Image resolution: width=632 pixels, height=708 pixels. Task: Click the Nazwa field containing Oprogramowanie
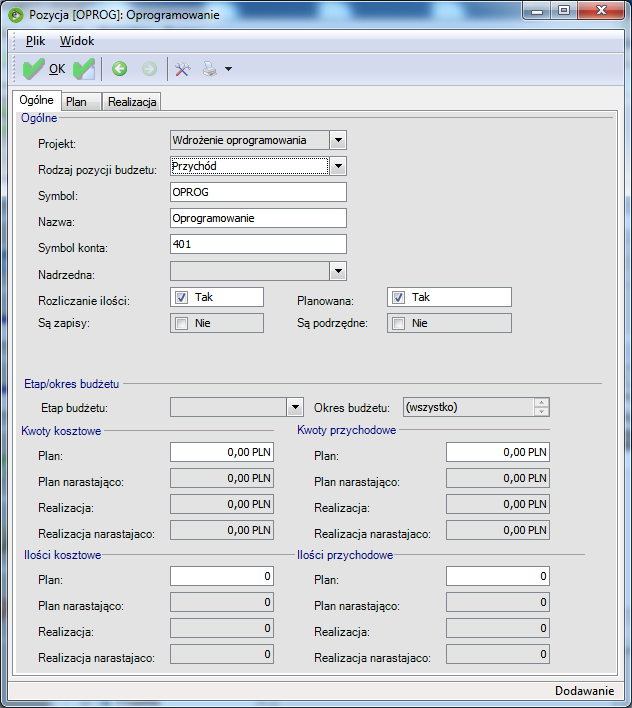258,218
